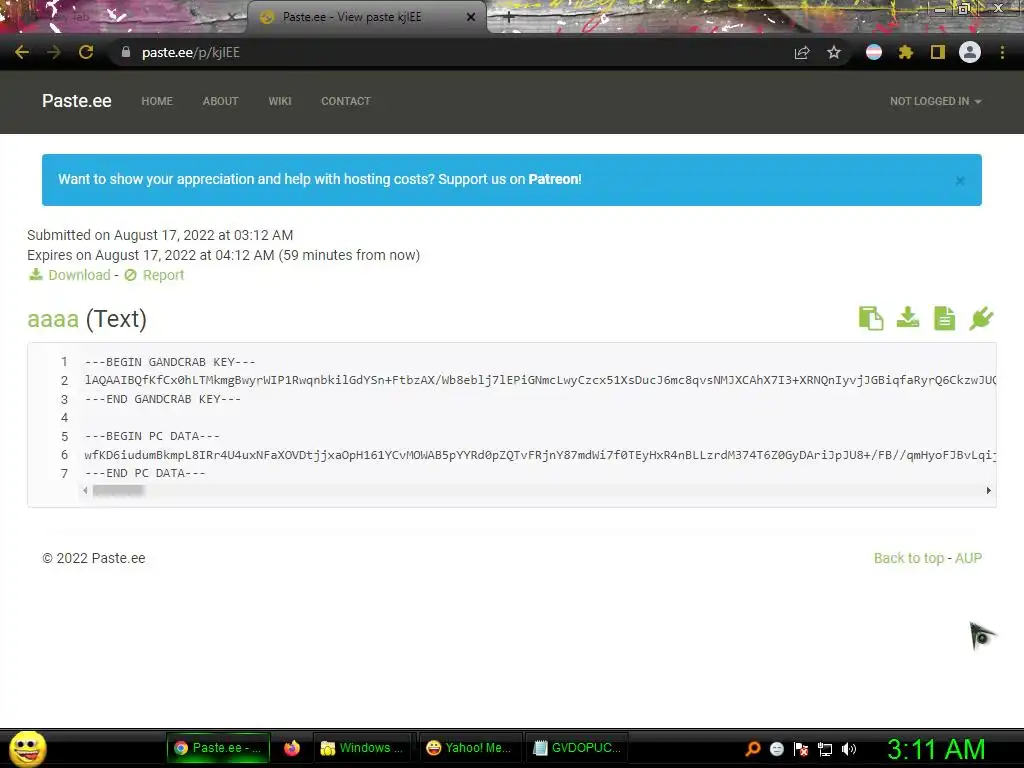The width and height of the screenshot is (1024, 768).
Task: Click the Paste.ee site logo
Action: 76,101
